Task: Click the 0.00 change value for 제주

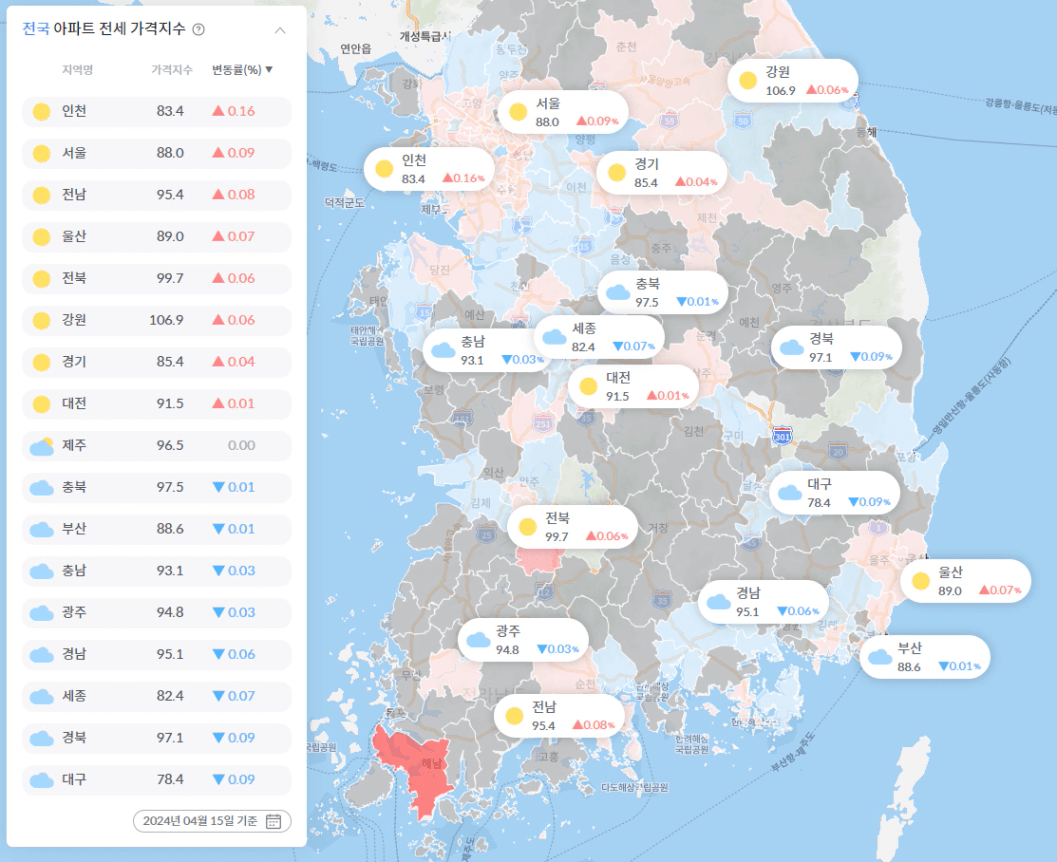Action: point(241,445)
